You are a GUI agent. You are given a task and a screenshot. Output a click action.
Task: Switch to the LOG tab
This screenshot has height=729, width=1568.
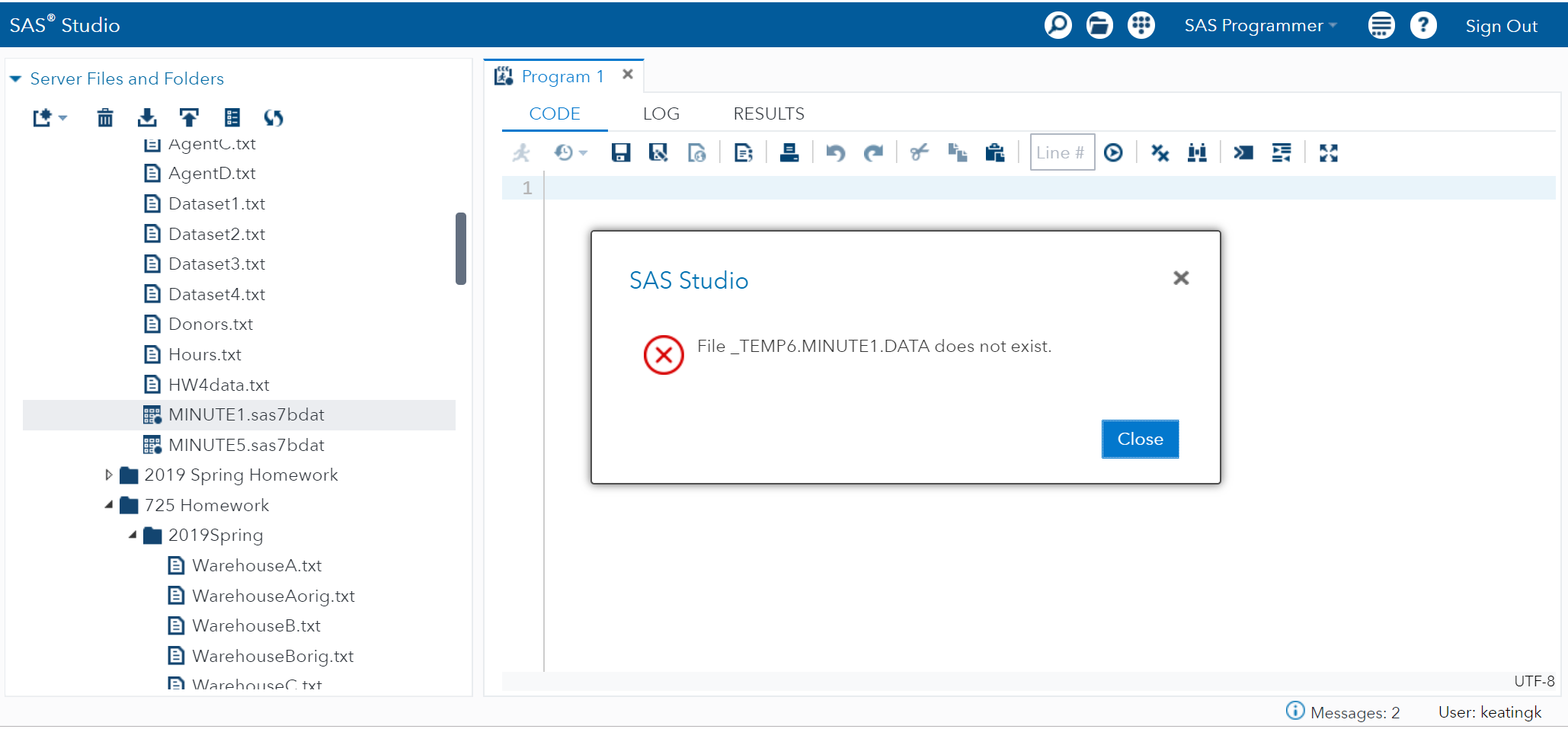click(x=661, y=114)
